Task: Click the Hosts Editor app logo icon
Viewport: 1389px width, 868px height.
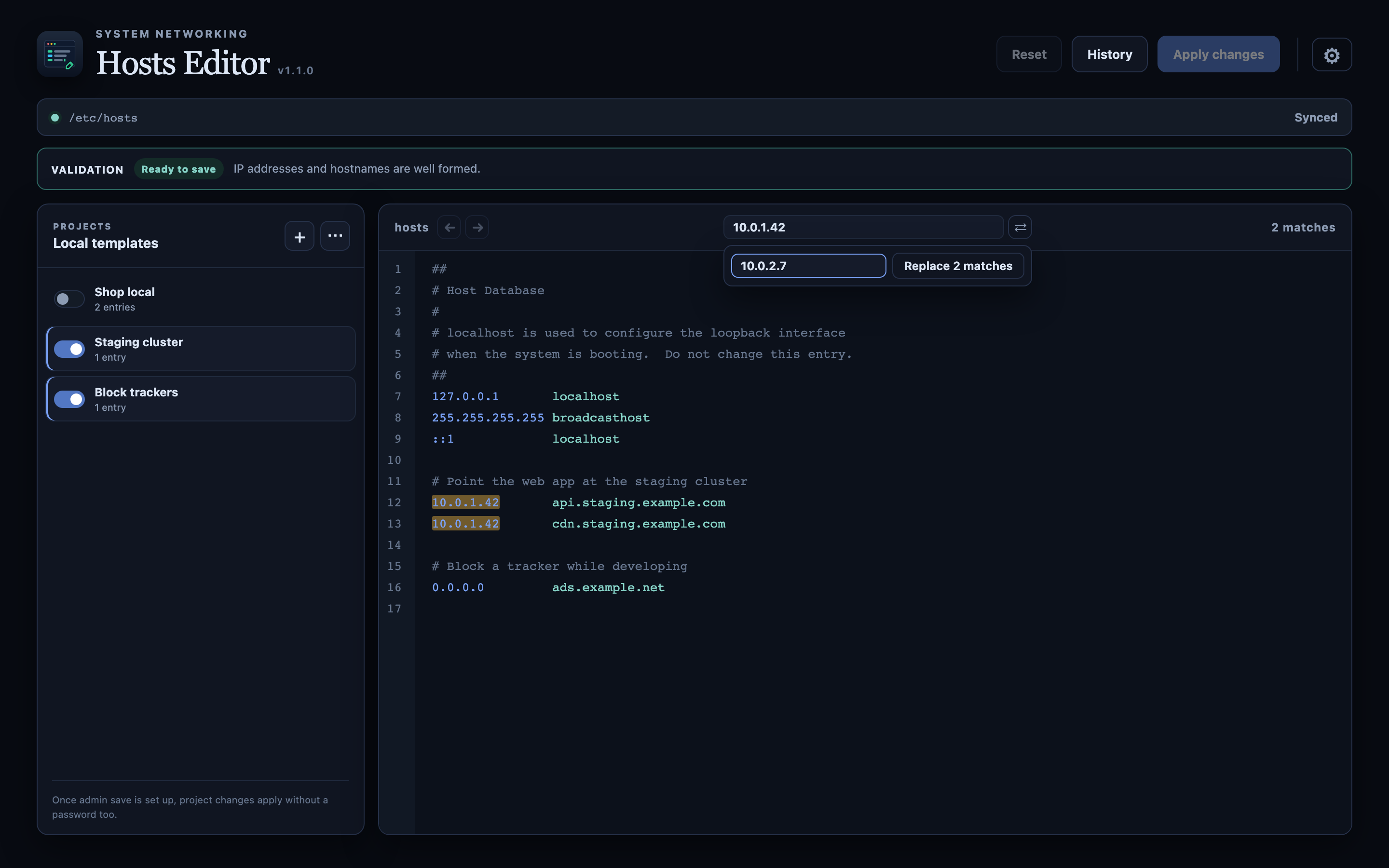Action: click(60, 54)
